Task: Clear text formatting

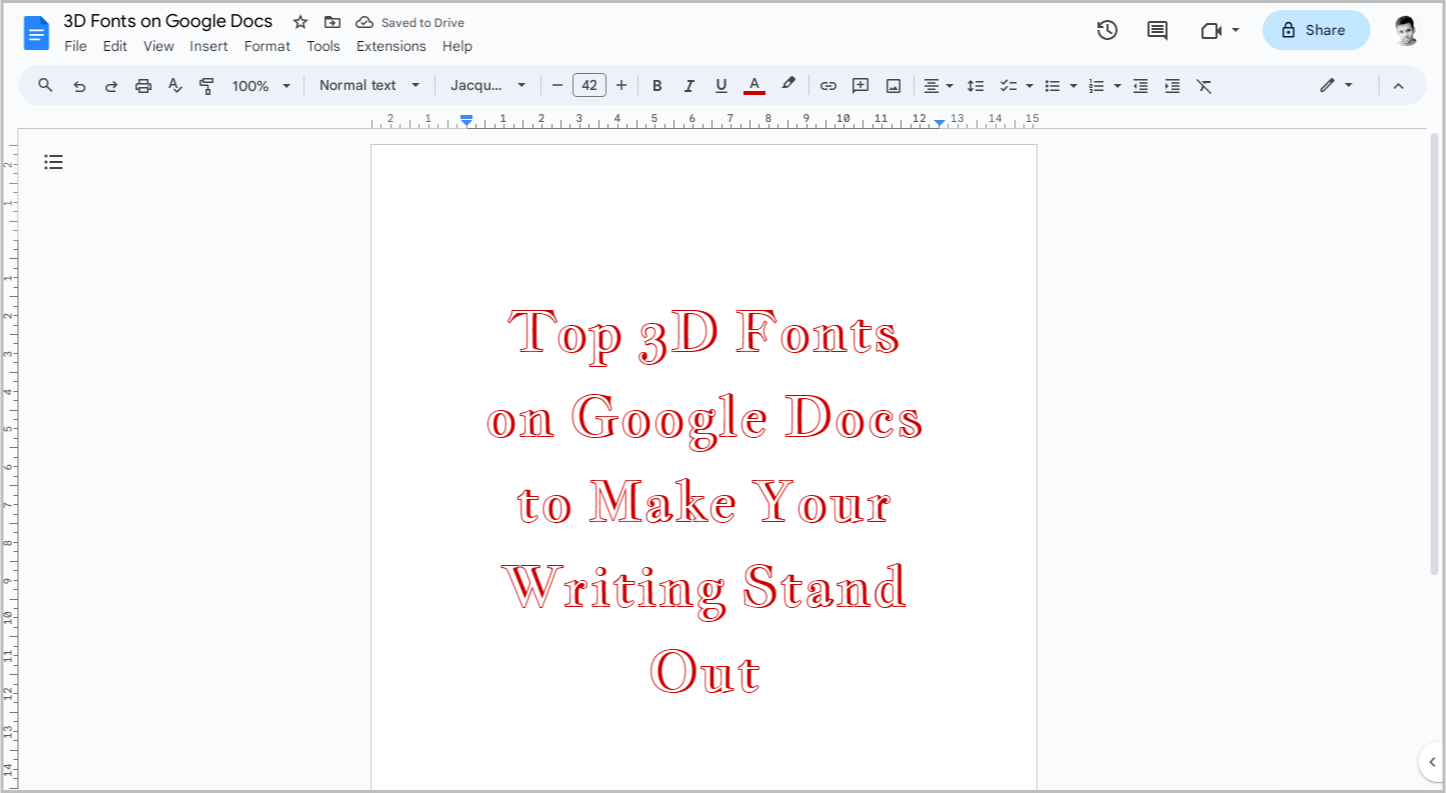Action: (1204, 86)
